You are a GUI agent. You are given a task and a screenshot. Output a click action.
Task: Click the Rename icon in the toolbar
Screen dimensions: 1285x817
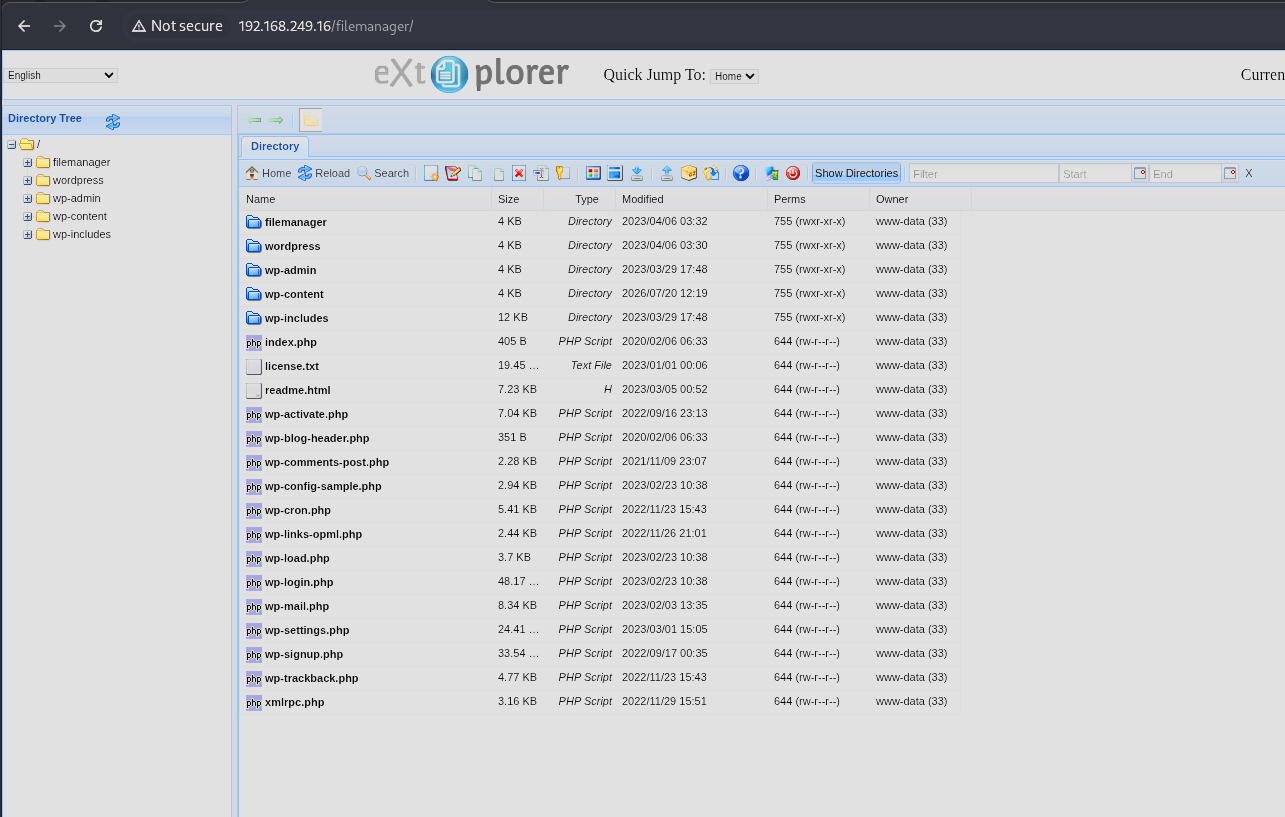pyautogui.click(x=541, y=173)
